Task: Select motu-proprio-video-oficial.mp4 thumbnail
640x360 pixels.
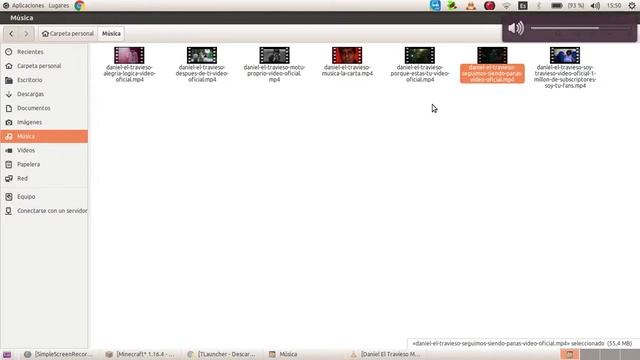Action: coord(274,55)
